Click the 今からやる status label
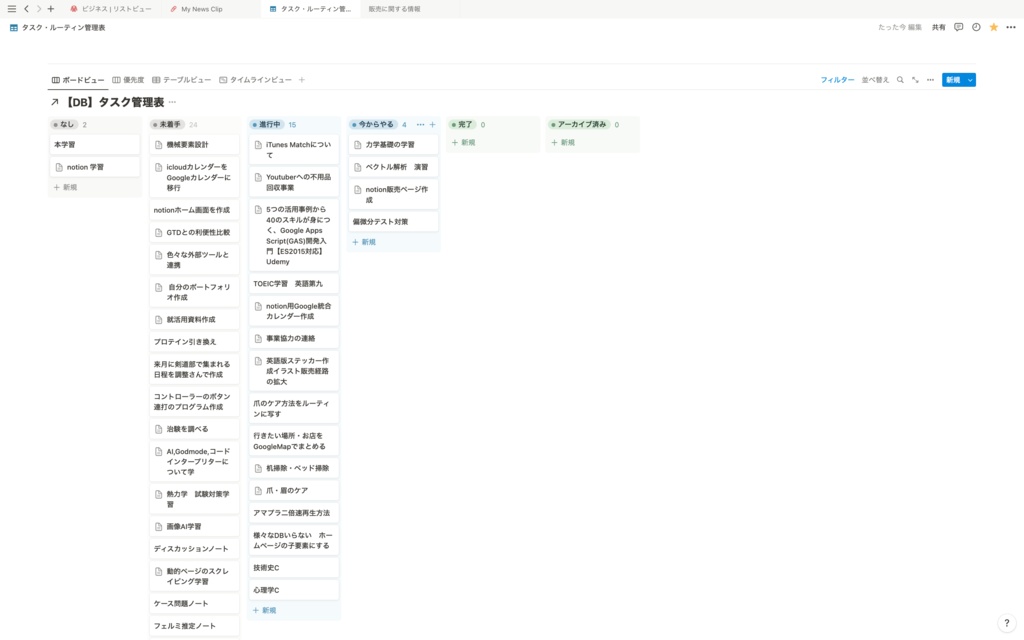 point(373,124)
